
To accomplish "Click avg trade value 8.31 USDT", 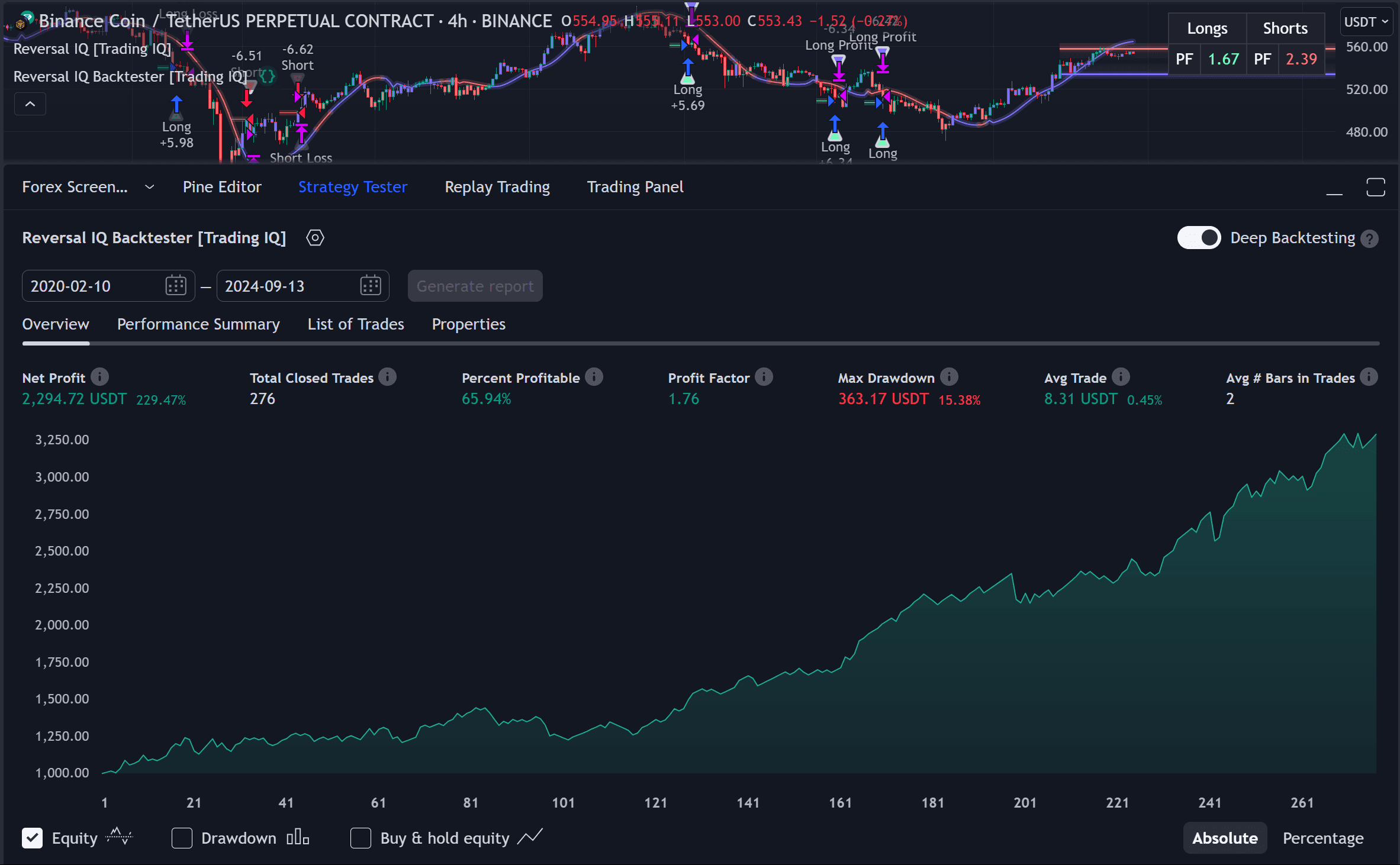I will [1081, 399].
